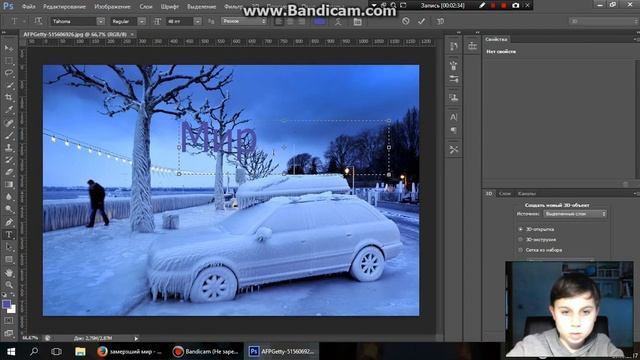This screenshot has width=640, height=360.
Task: Select the Crop tool
Action: coord(9,98)
